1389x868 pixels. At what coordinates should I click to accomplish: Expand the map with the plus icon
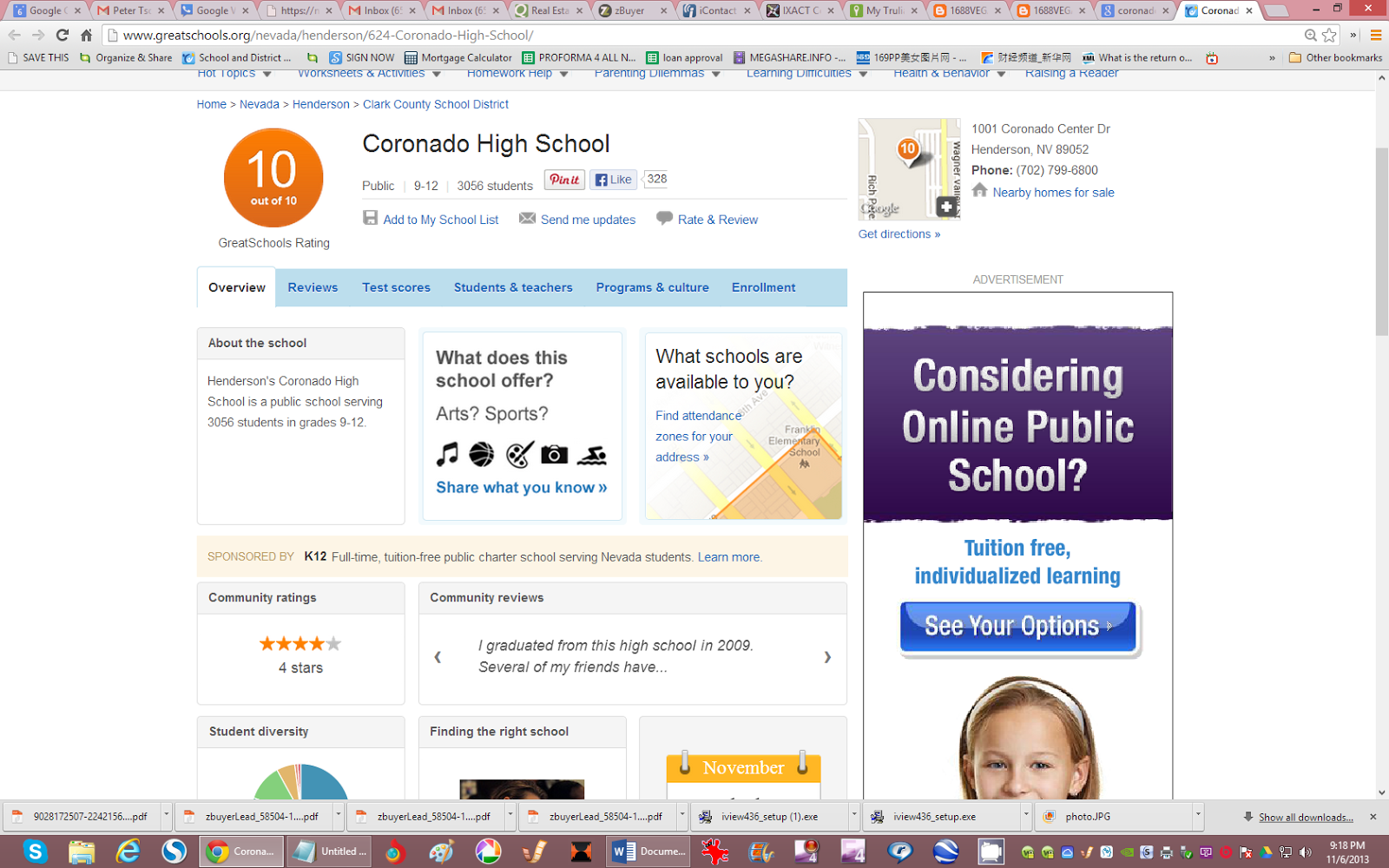(x=947, y=207)
